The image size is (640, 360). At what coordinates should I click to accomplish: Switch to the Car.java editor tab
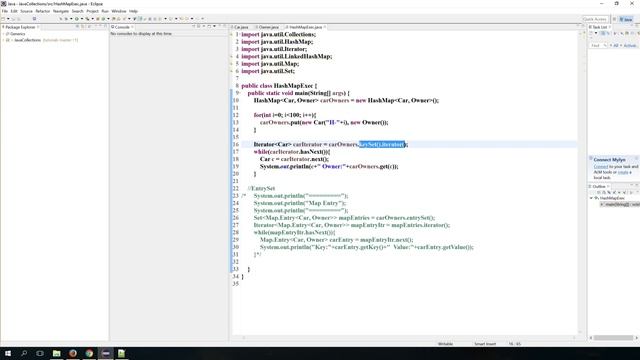(240, 27)
